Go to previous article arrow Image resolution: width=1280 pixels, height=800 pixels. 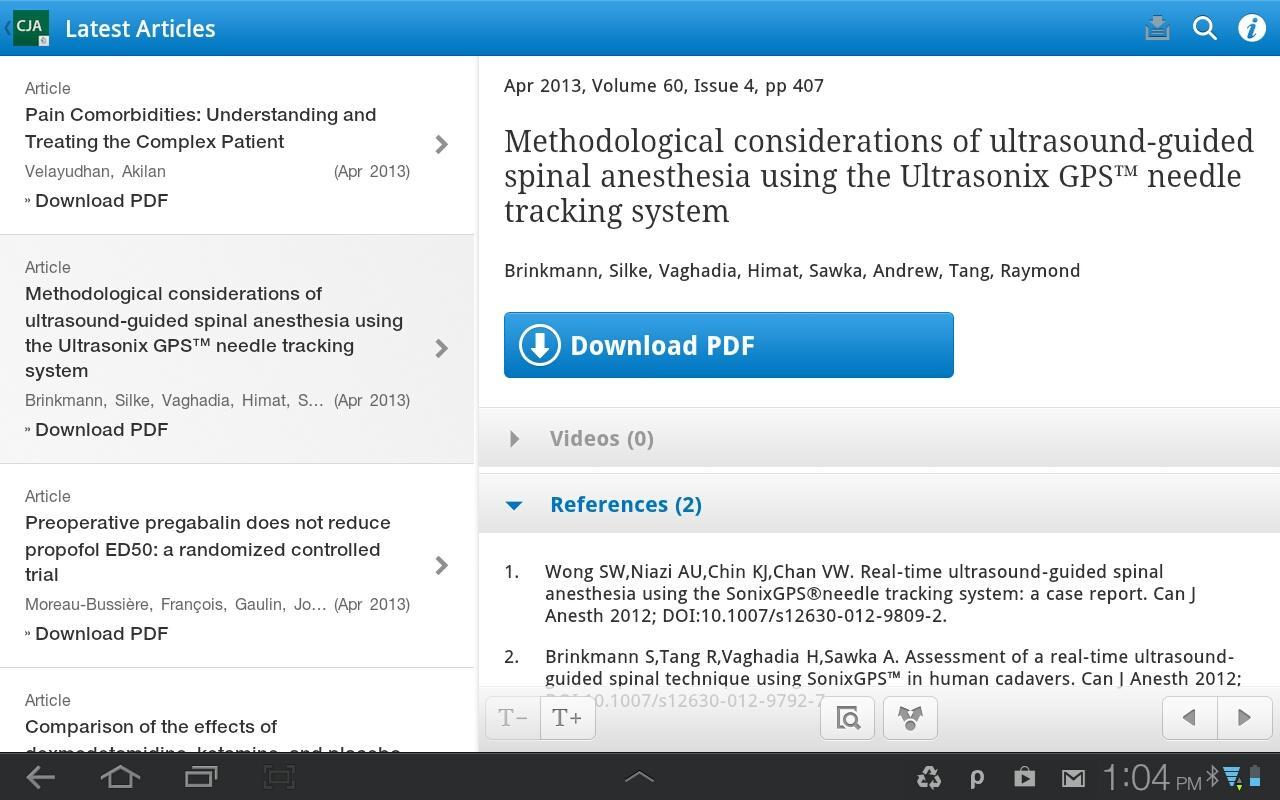(1189, 718)
